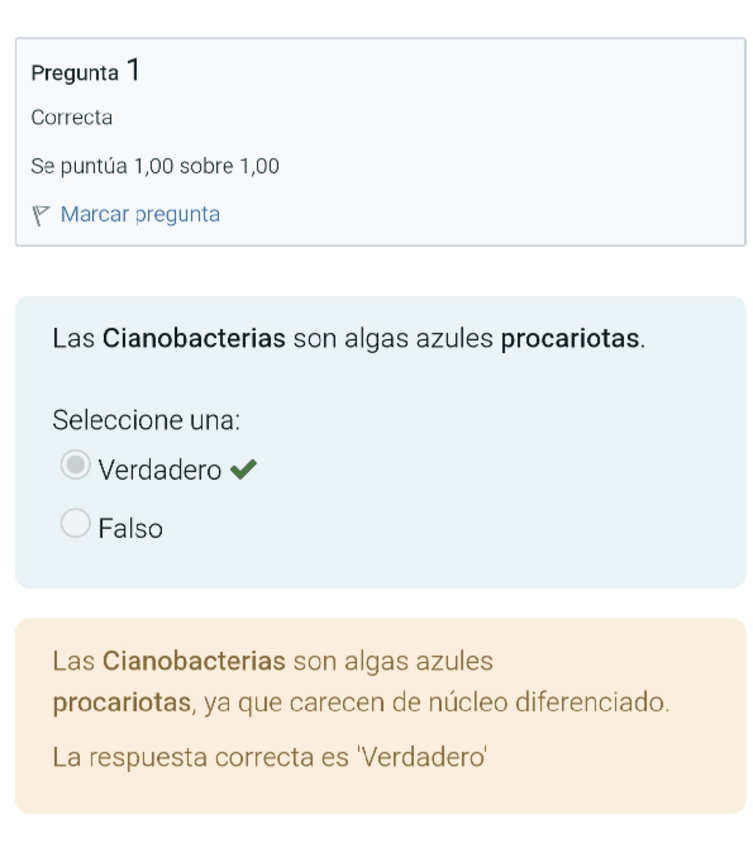Viewport: 753px width, 848px height.
Task: Click the La respuesta correcta es 'Verdadero' line
Action: [270, 756]
